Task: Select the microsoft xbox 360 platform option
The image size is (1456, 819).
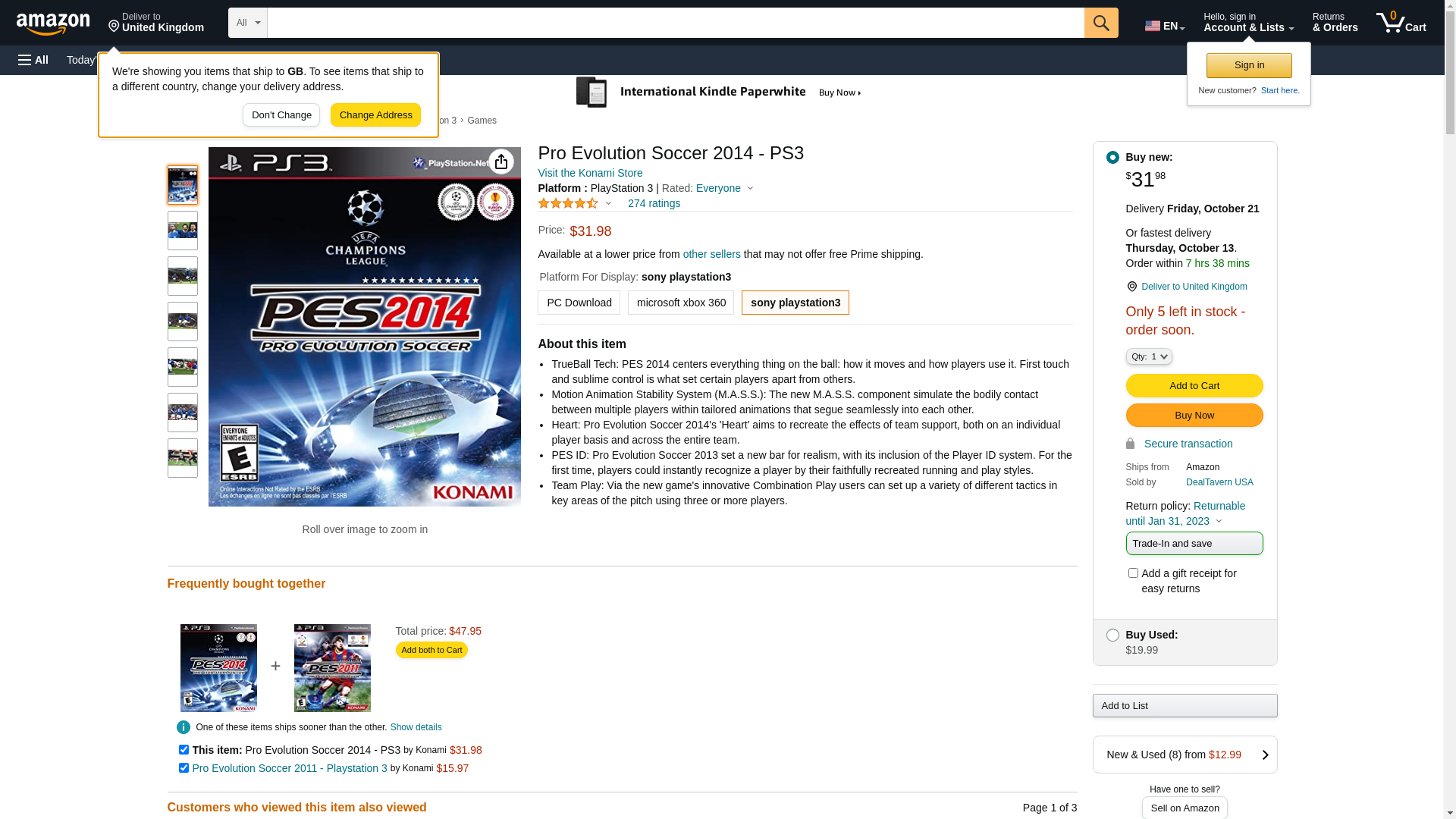Action: (x=681, y=303)
